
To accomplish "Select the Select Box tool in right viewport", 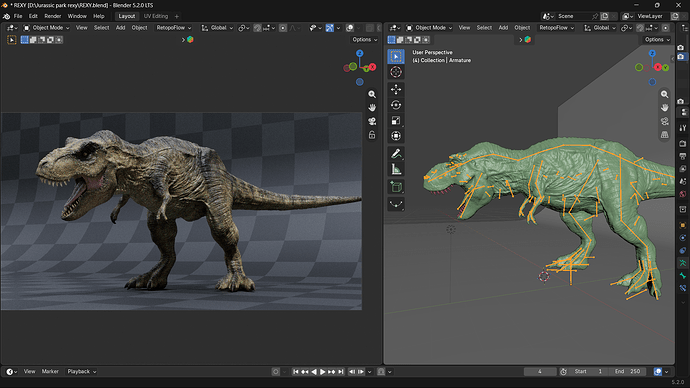I will (396, 56).
